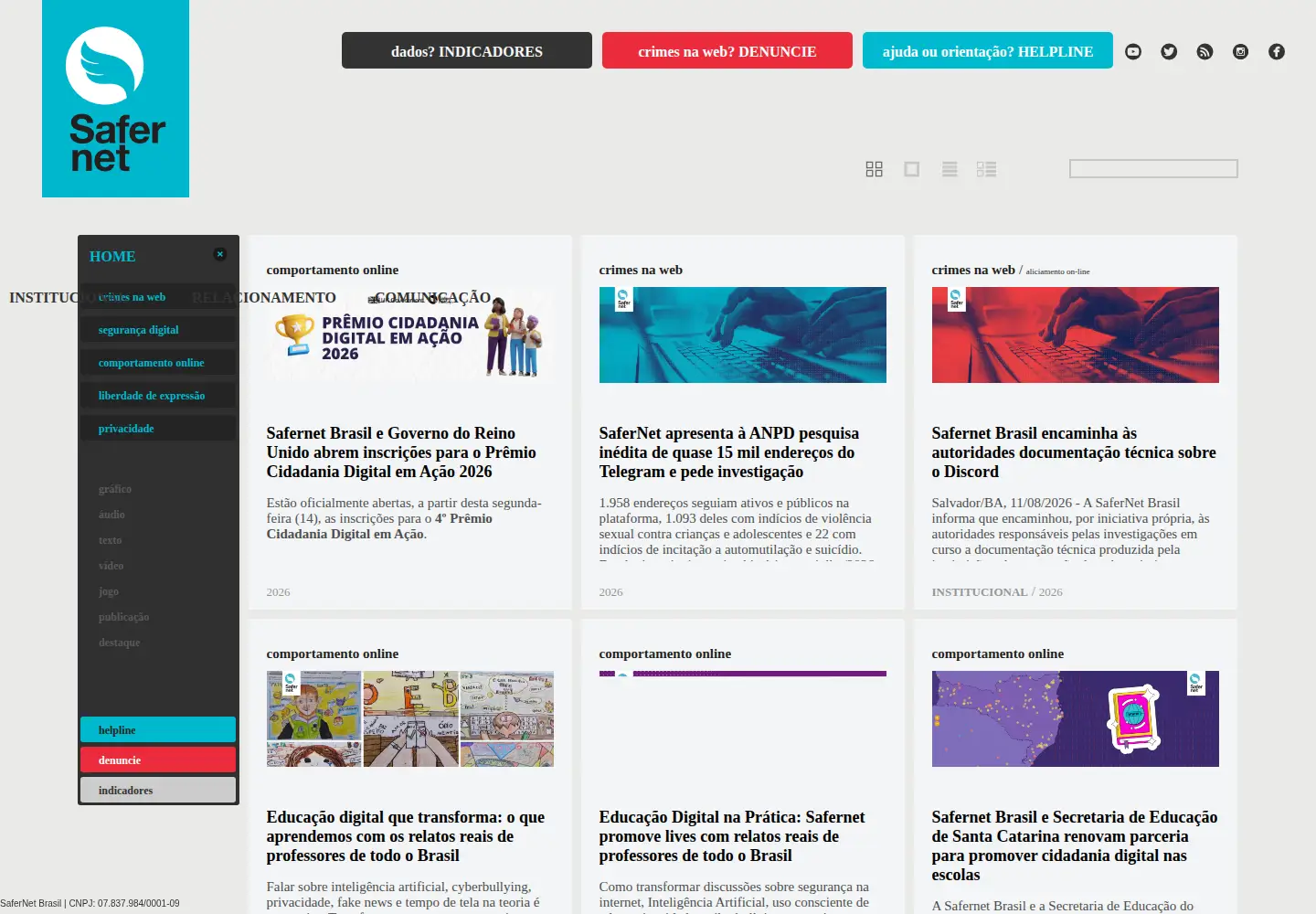Screen dimensions: 1316x914
Task: Open the YouTube social icon
Action: point(1133,52)
